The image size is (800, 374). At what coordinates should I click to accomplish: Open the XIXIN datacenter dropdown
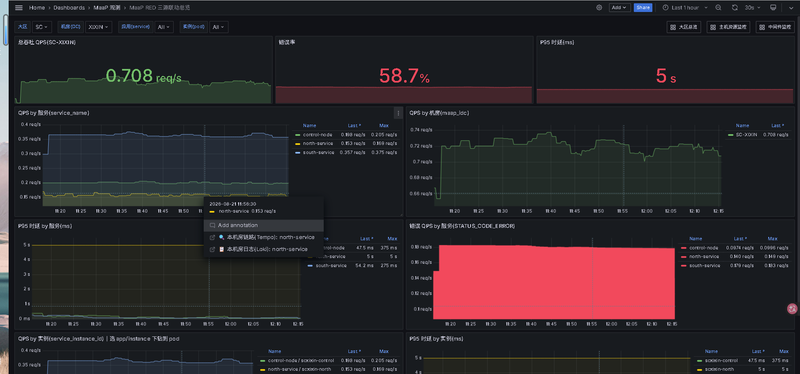pos(98,27)
